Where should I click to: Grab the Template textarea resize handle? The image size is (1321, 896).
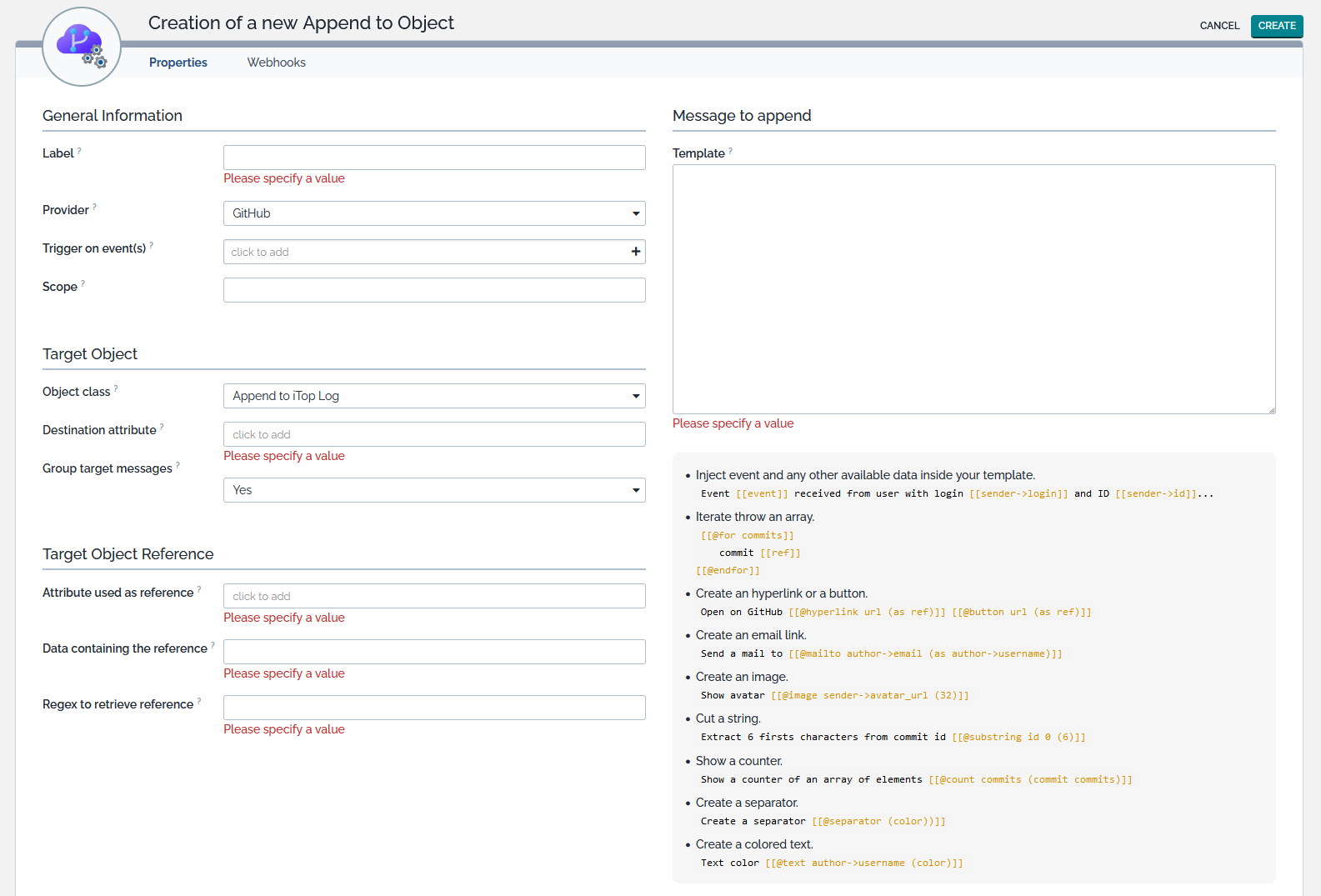coord(1271,410)
